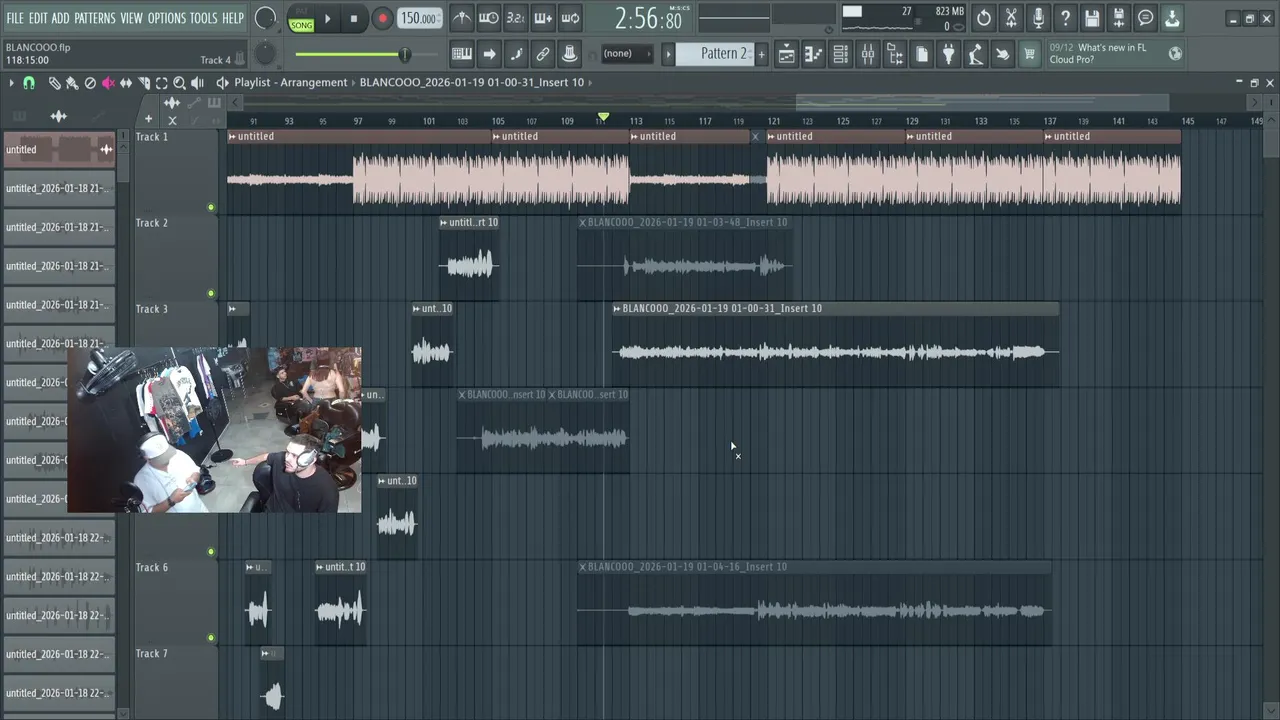Screen dimensions: 1280x720
Task: Toggle the green snap magnet icon
Action: pos(29,83)
